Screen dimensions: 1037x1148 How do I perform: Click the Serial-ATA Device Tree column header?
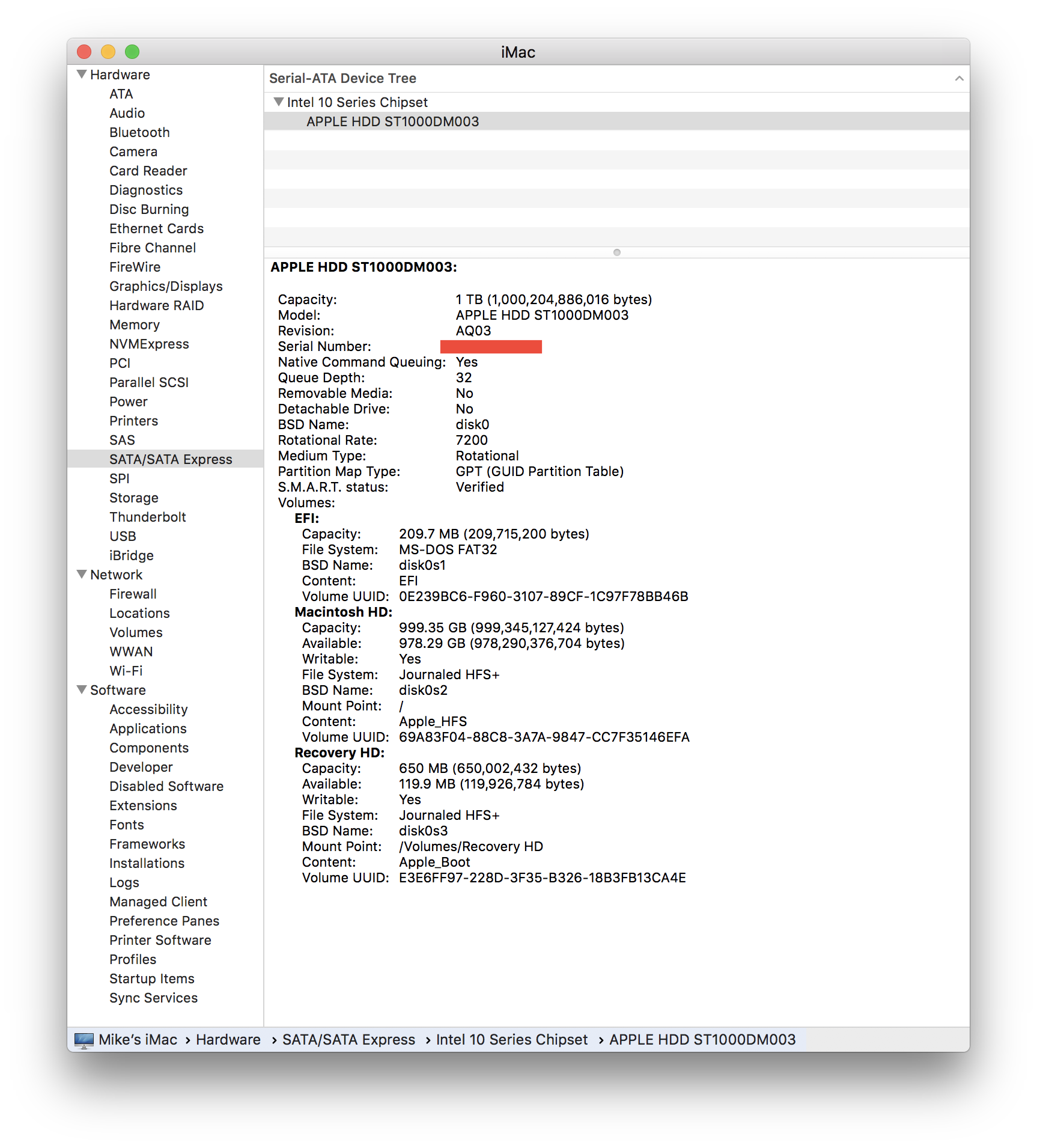click(x=617, y=79)
